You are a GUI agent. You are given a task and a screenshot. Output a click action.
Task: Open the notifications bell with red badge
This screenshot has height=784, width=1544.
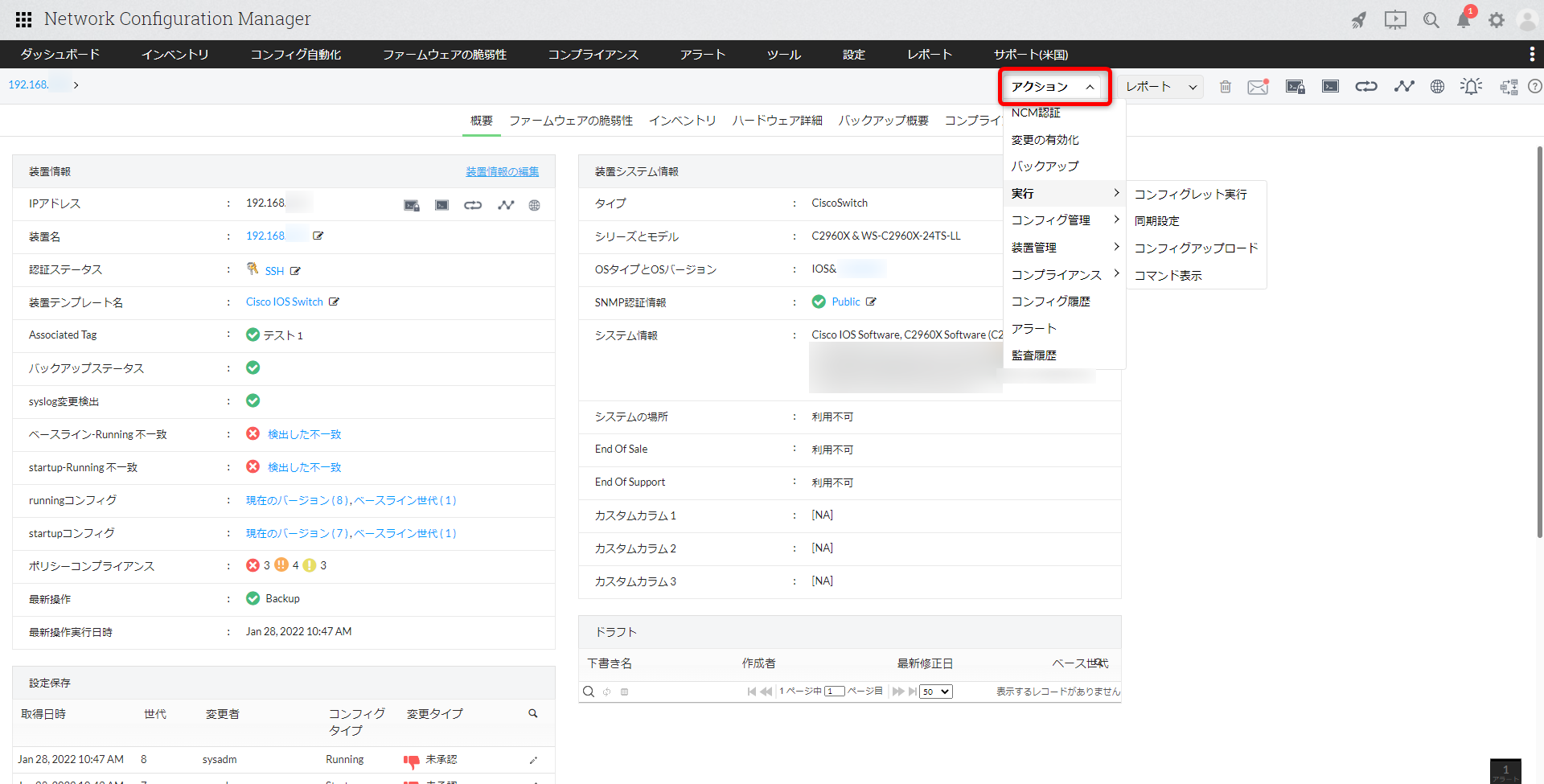point(1464,20)
